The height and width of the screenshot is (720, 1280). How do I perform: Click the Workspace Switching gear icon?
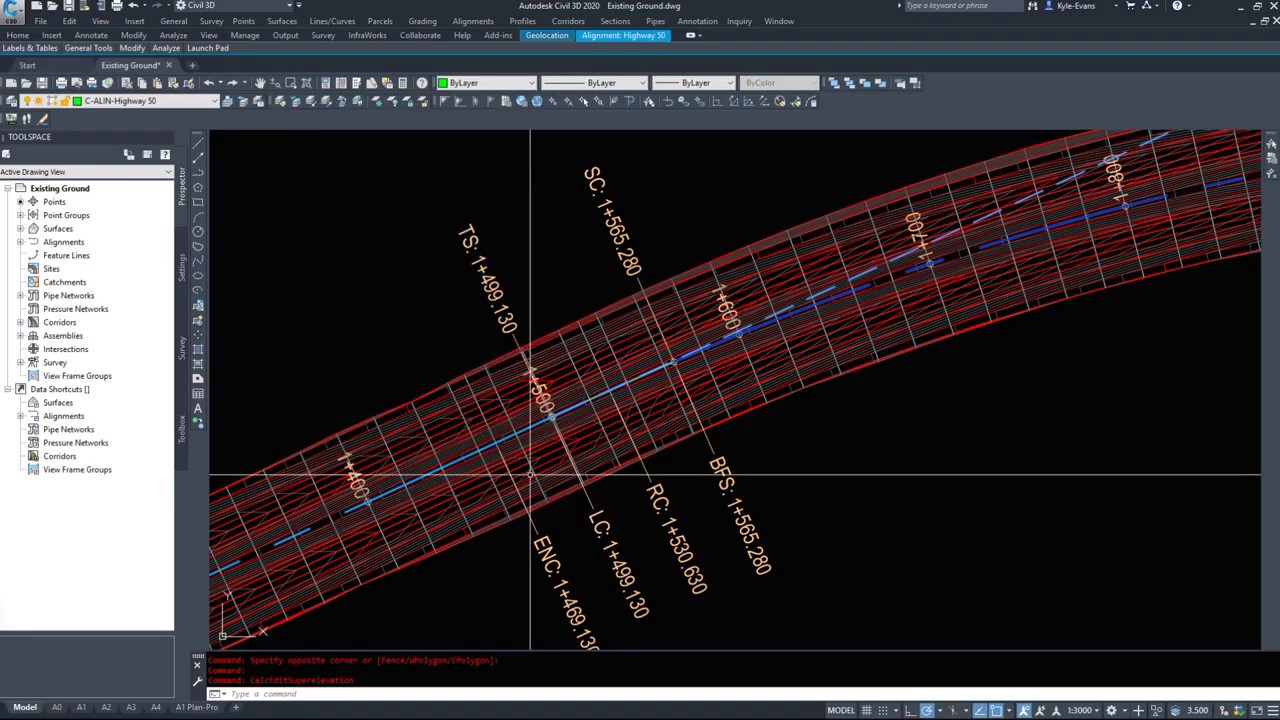(x=1111, y=710)
